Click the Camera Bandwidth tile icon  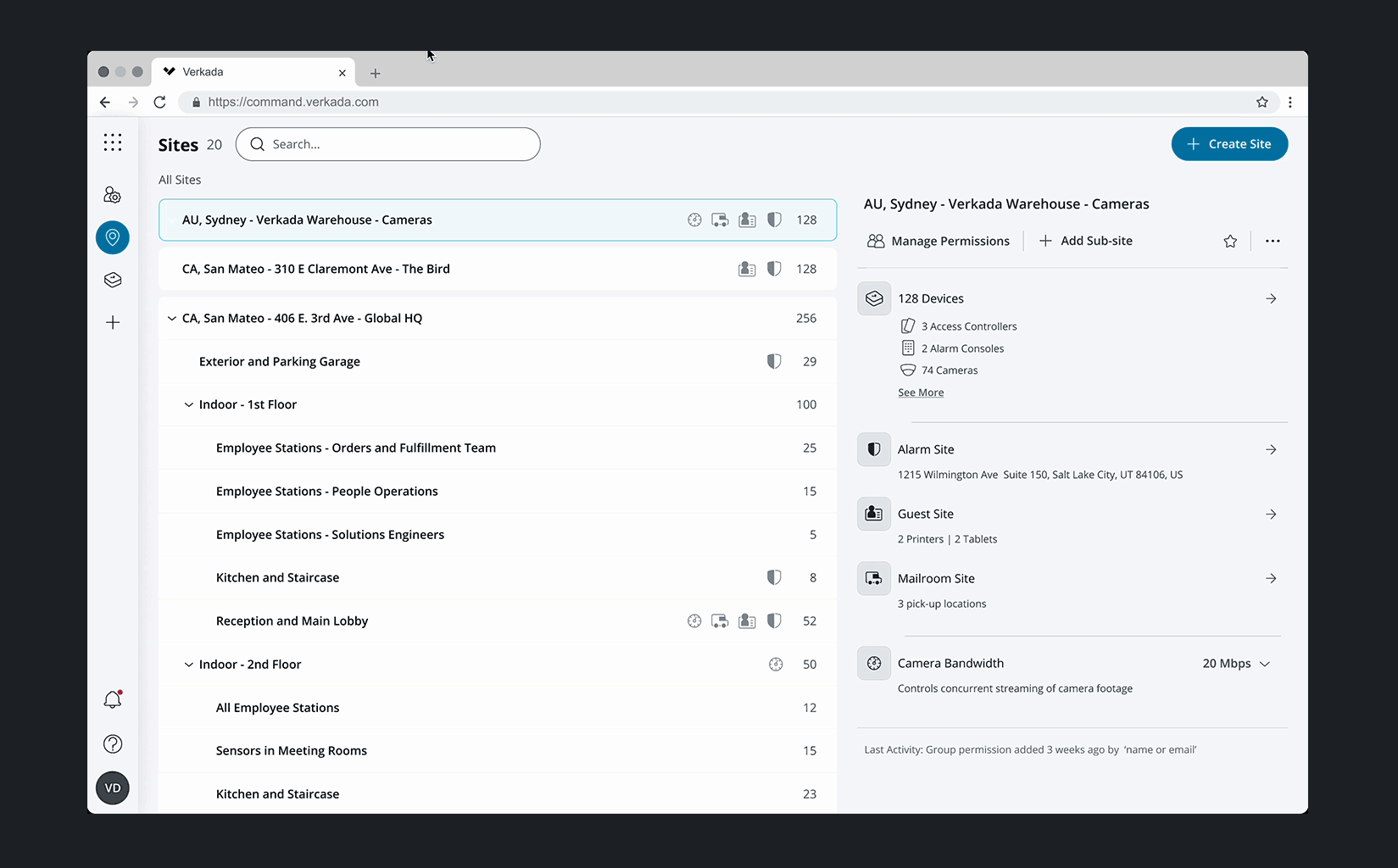[874, 663]
